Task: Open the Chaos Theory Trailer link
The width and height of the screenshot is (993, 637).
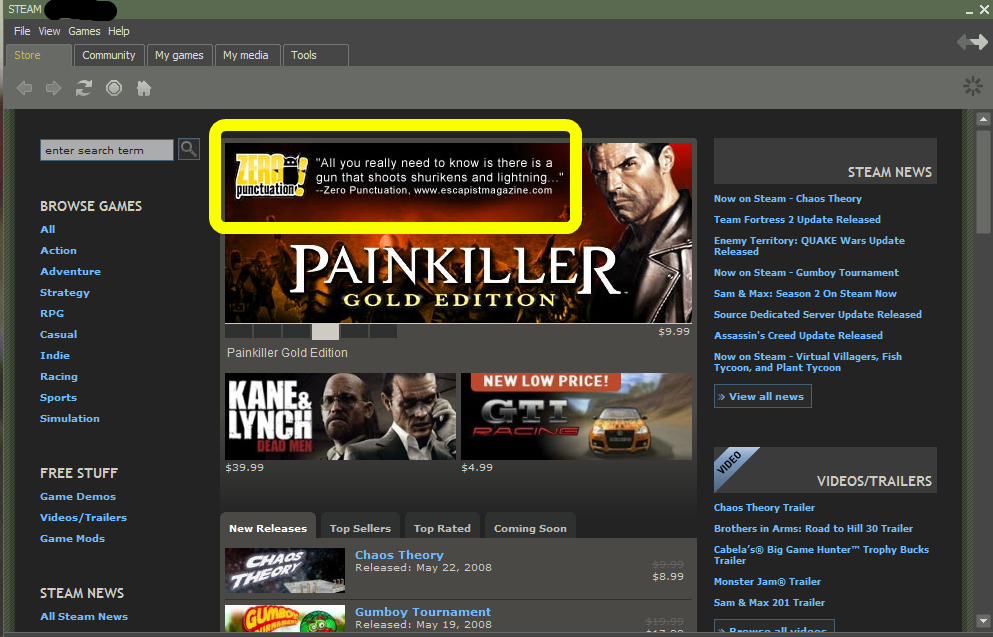Action: tap(764, 507)
